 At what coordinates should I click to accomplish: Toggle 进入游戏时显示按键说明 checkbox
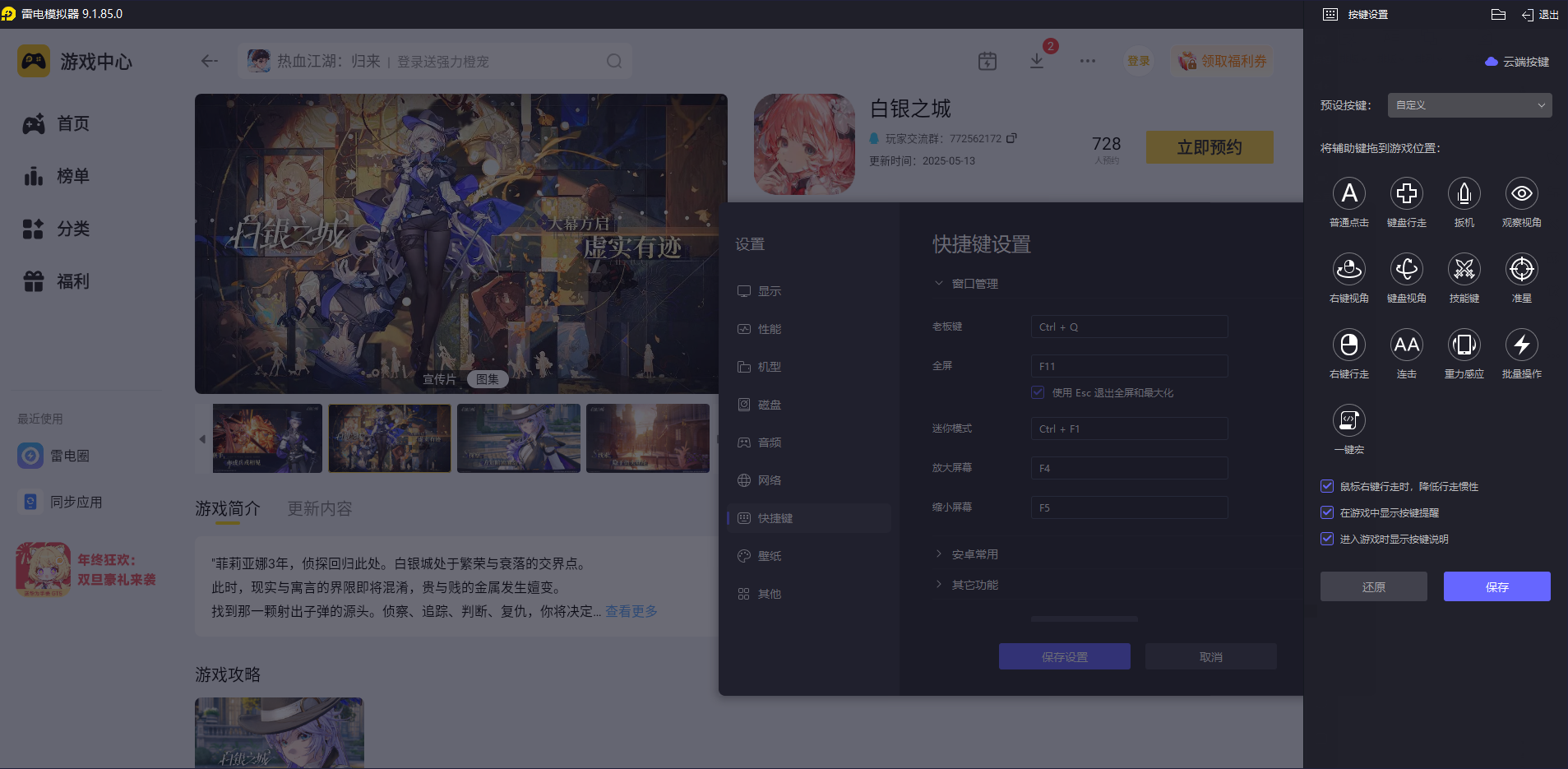click(x=1326, y=539)
